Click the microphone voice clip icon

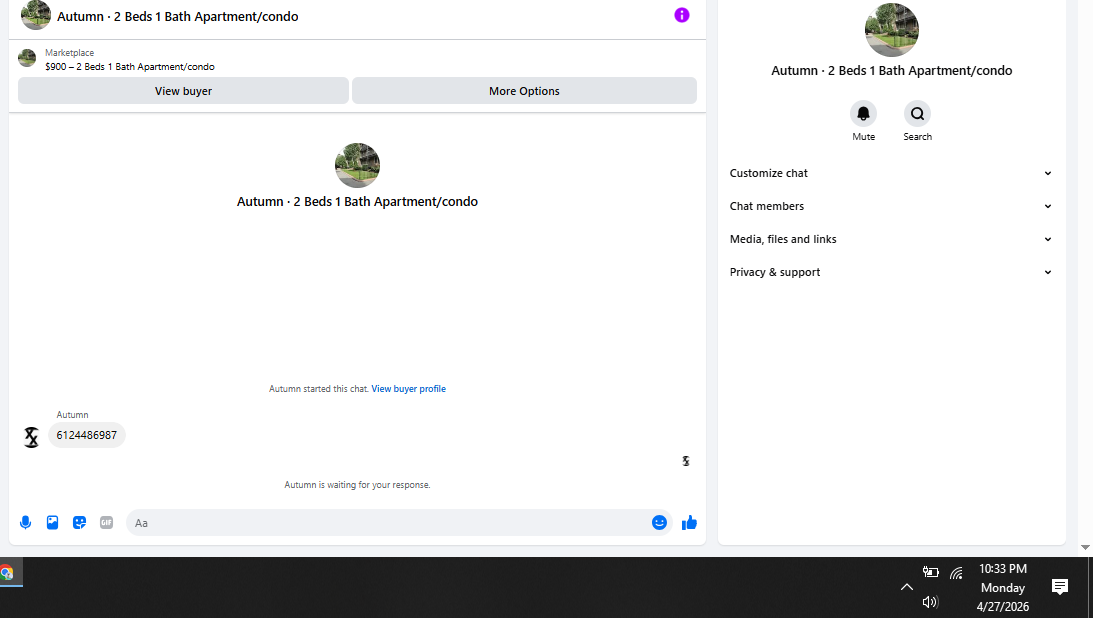coord(26,523)
